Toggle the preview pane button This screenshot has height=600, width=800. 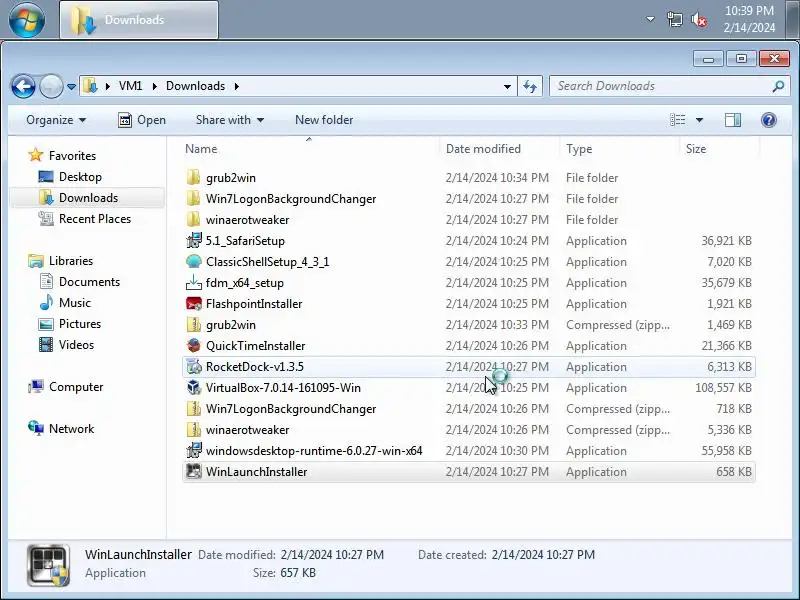(x=733, y=120)
